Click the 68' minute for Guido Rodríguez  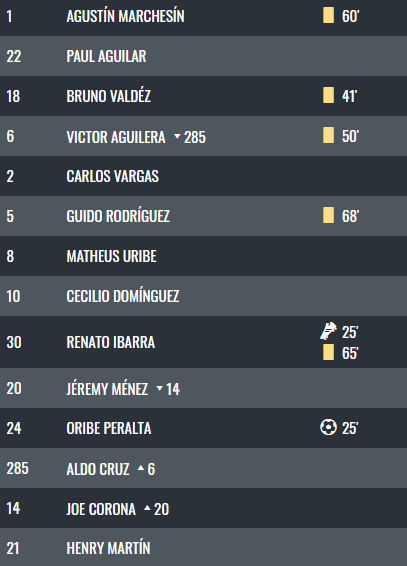click(350, 216)
